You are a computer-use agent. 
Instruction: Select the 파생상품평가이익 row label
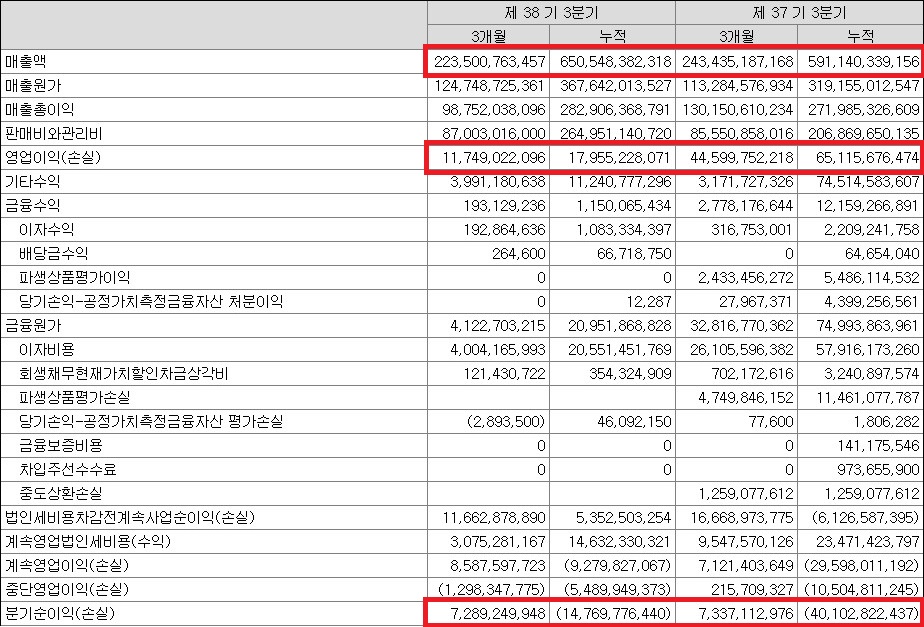point(74,278)
